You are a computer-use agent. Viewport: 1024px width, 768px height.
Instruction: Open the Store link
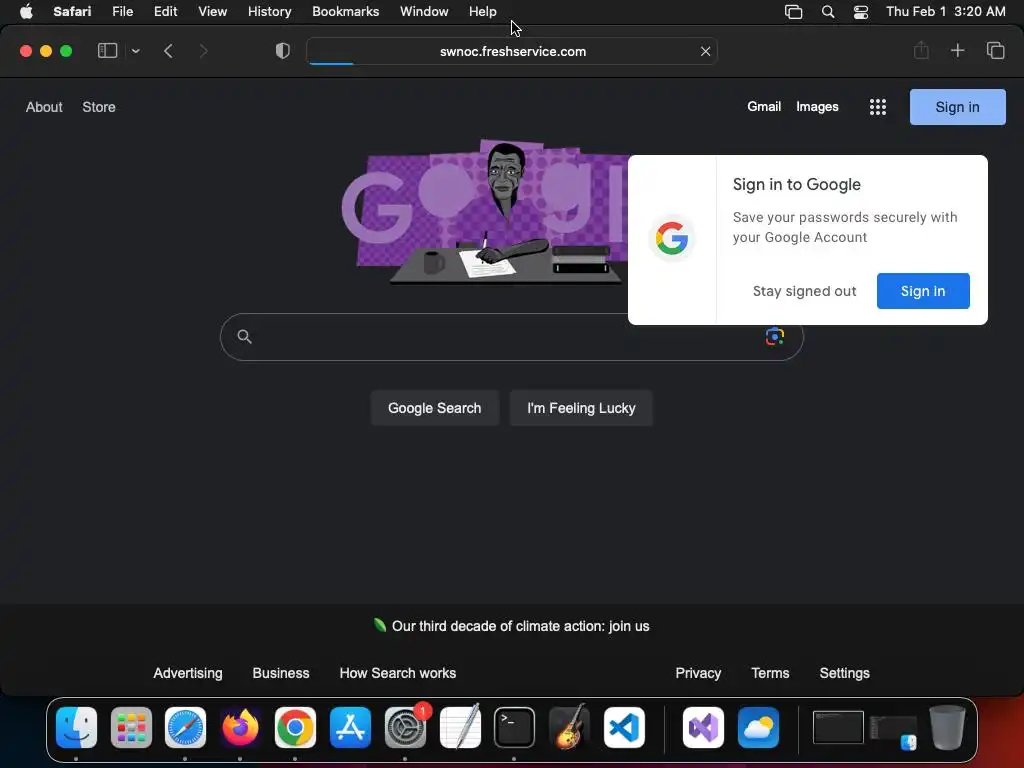tap(99, 107)
